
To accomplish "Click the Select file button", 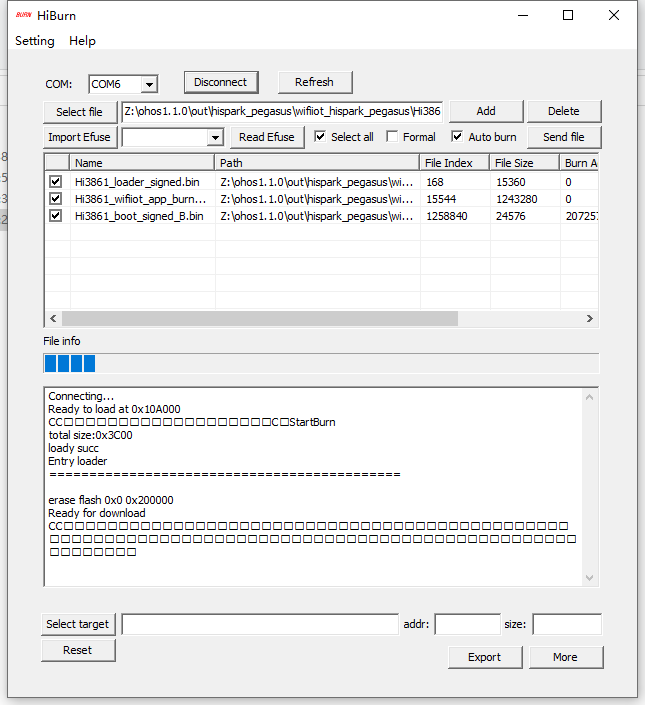I will pos(80,112).
